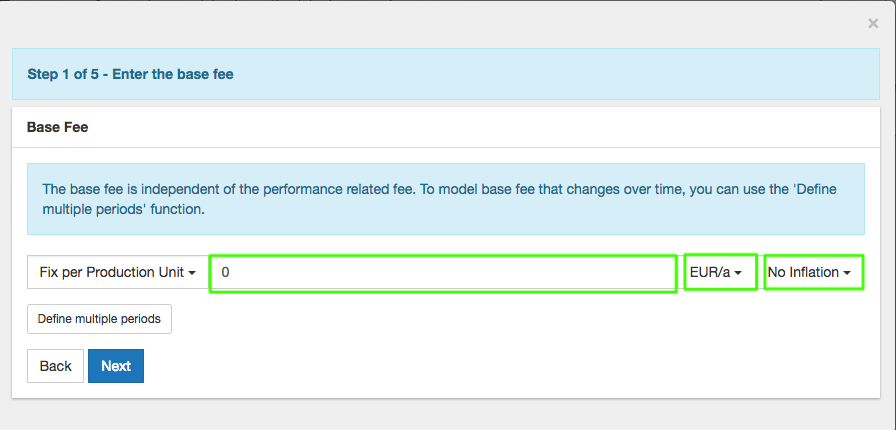Proceed with the blue Next button
Screen dimensions: 896x430
coord(116,366)
